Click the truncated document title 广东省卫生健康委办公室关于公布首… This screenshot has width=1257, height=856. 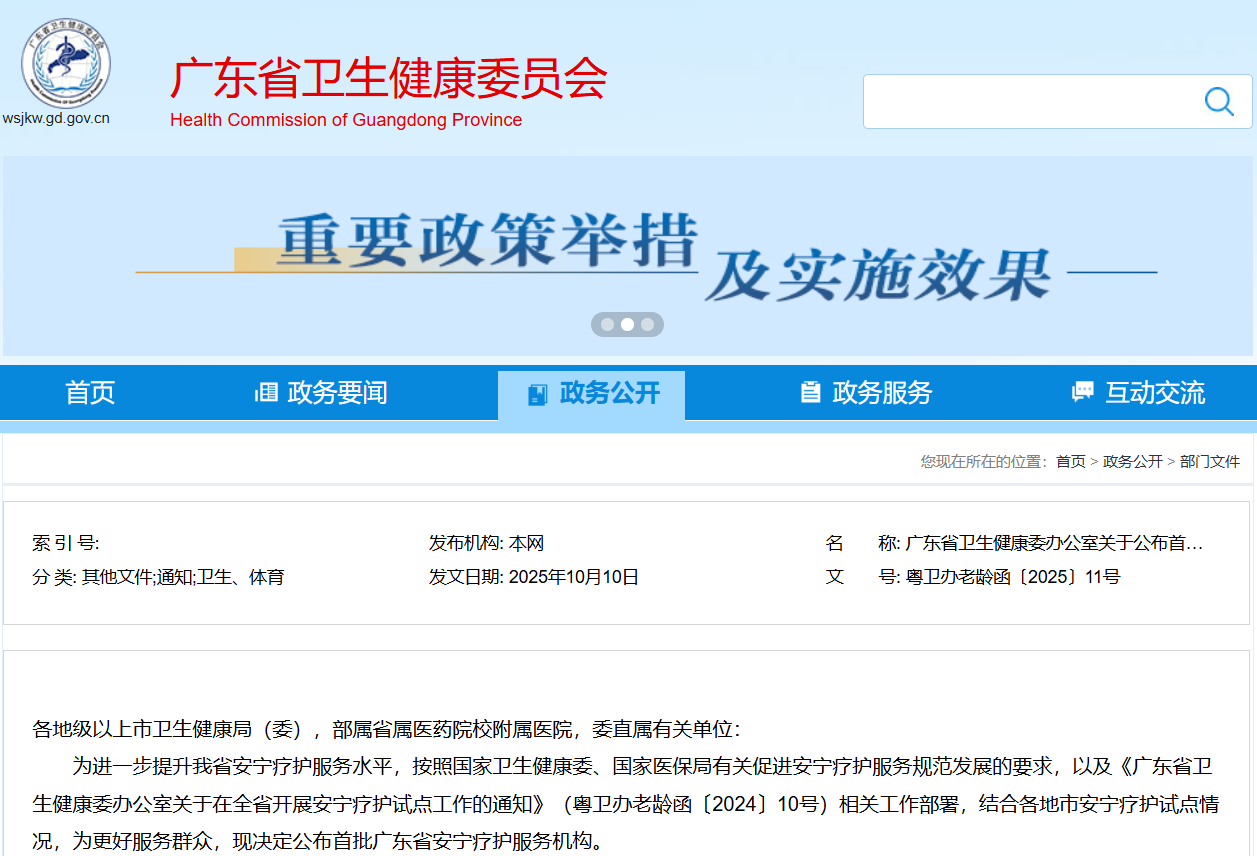click(x=1053, y=544)
